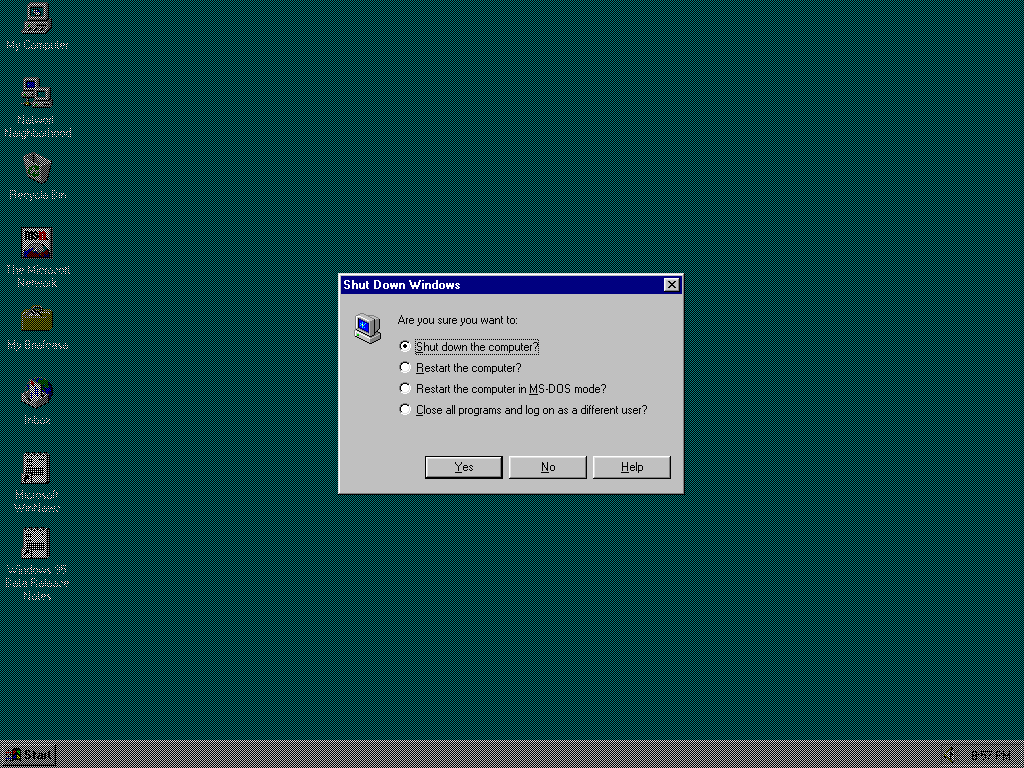This screenshot has width=1024, height=768.
Task: Click the volume speaker tray icon
Action: [950, 755]
